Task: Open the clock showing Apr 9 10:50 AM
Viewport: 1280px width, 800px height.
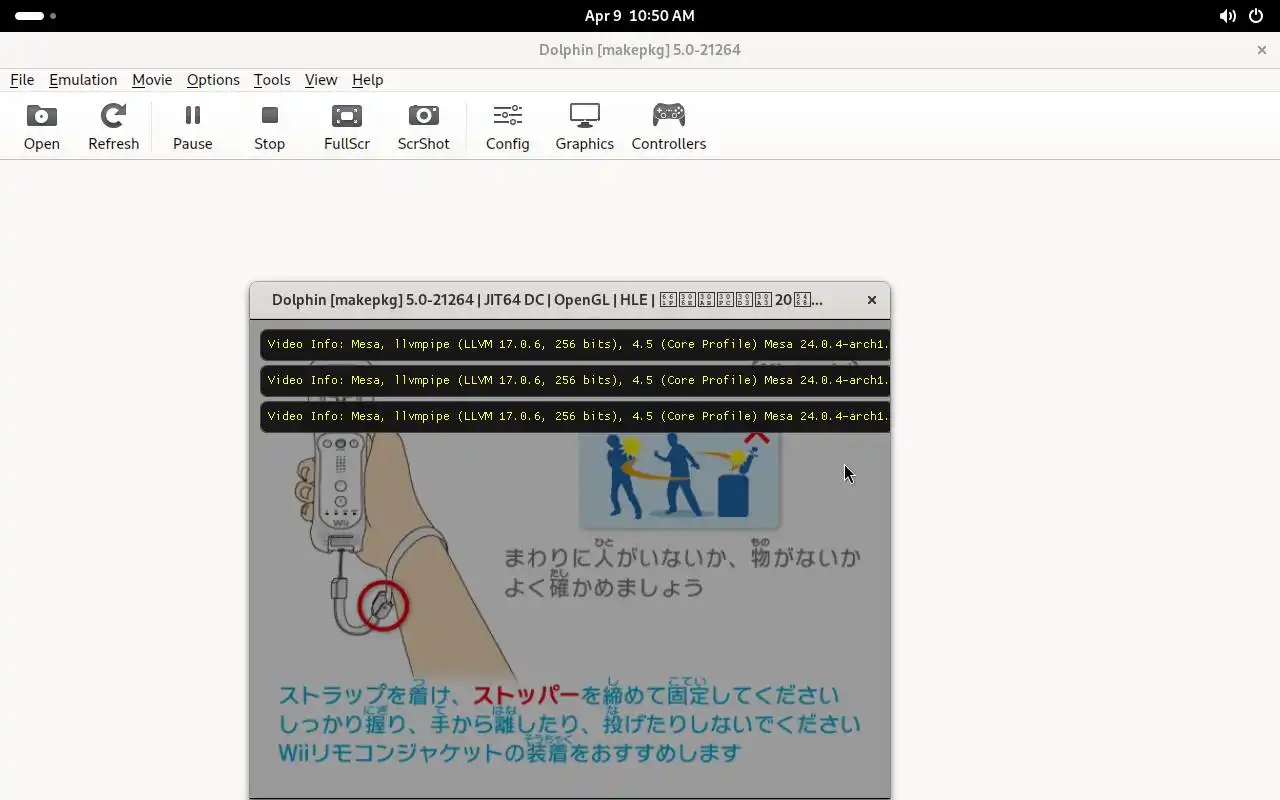Action: 640,16
